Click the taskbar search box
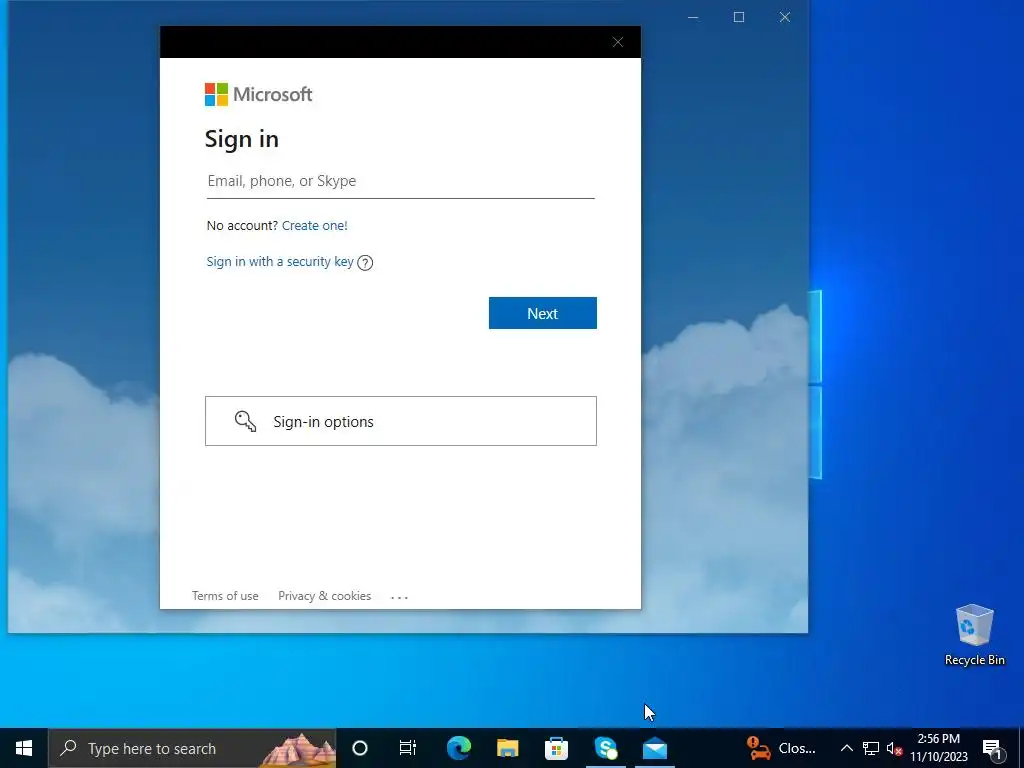 192,748
